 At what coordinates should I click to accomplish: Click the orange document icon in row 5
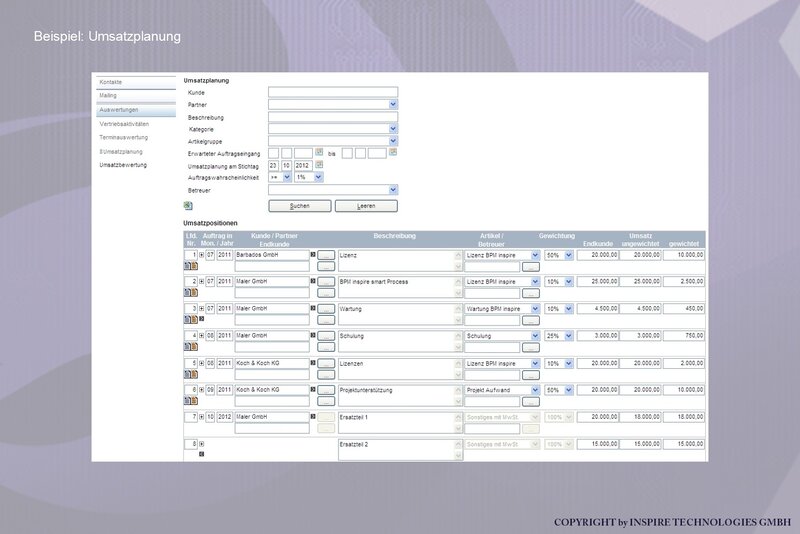(x=194, y=374)
